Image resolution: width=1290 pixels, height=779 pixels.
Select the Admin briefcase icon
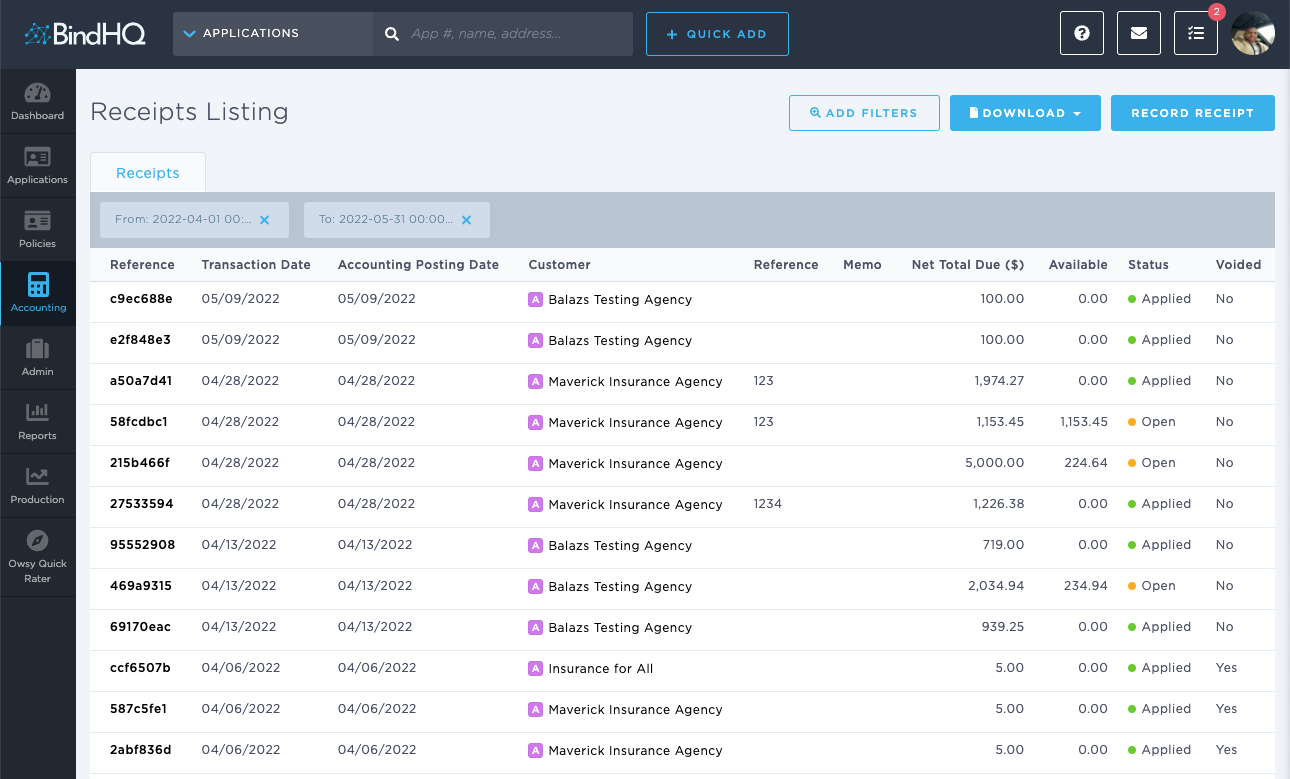coord(37,357)
